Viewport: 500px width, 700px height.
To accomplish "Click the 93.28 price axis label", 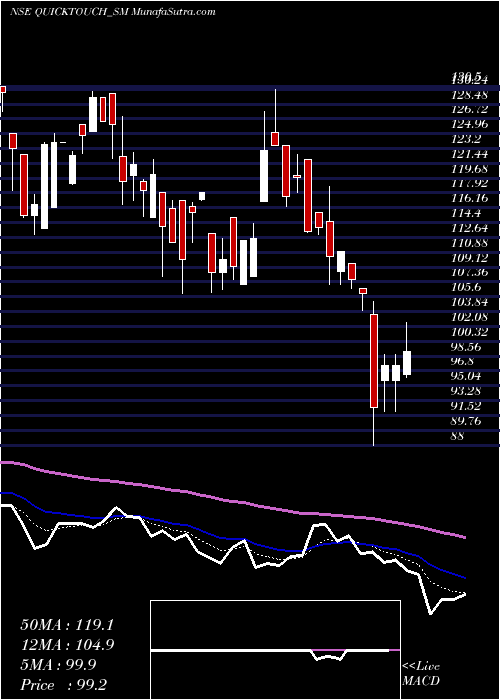I will point(467,391).
